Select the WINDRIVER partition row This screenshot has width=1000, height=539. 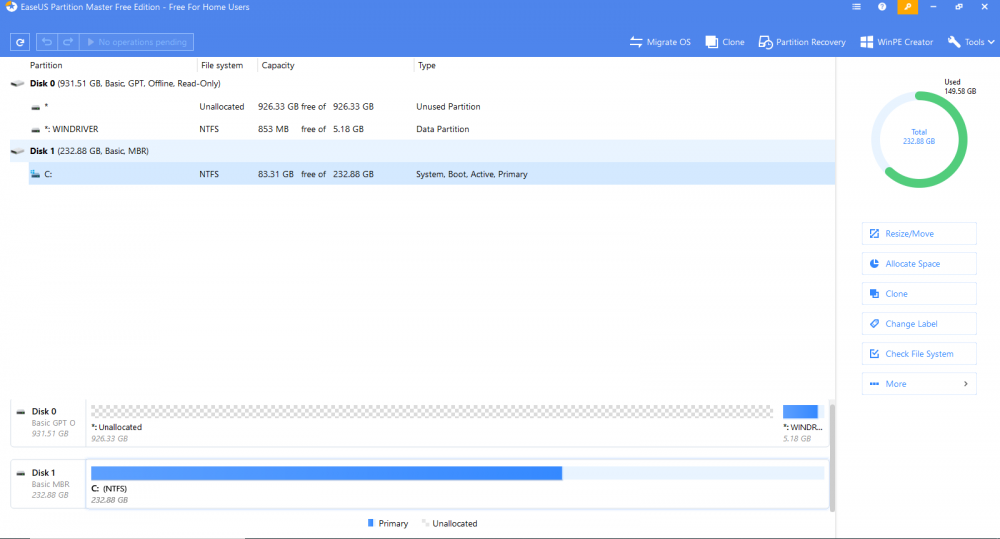422,129
